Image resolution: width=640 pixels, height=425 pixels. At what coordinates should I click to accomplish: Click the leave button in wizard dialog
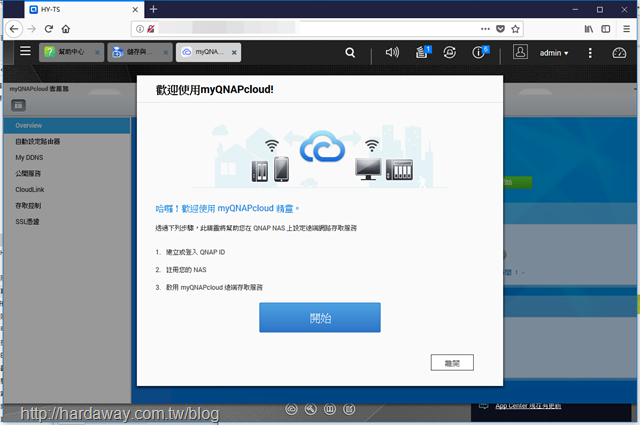452,363
